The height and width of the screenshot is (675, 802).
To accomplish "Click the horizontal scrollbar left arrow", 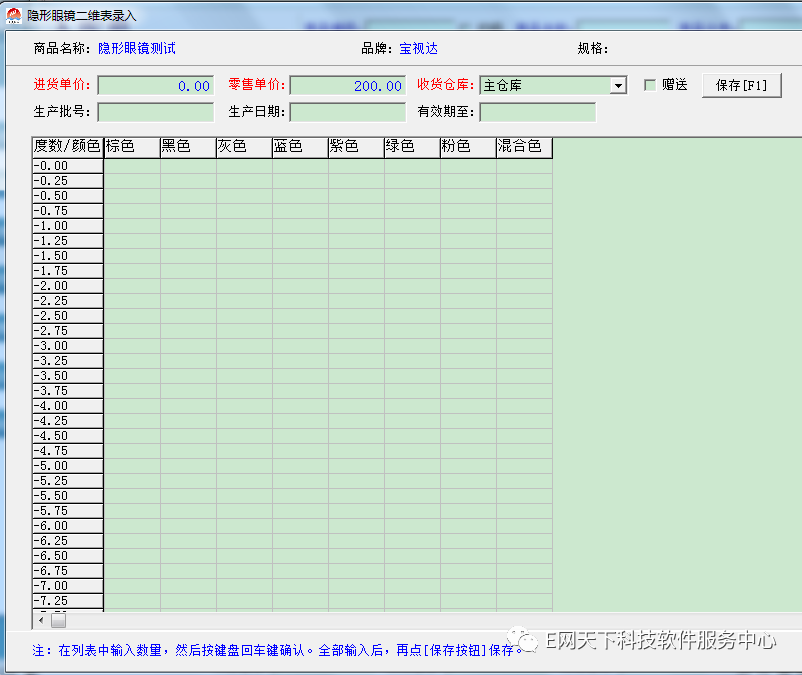I will pyautogui.click(x=41, y=620).
